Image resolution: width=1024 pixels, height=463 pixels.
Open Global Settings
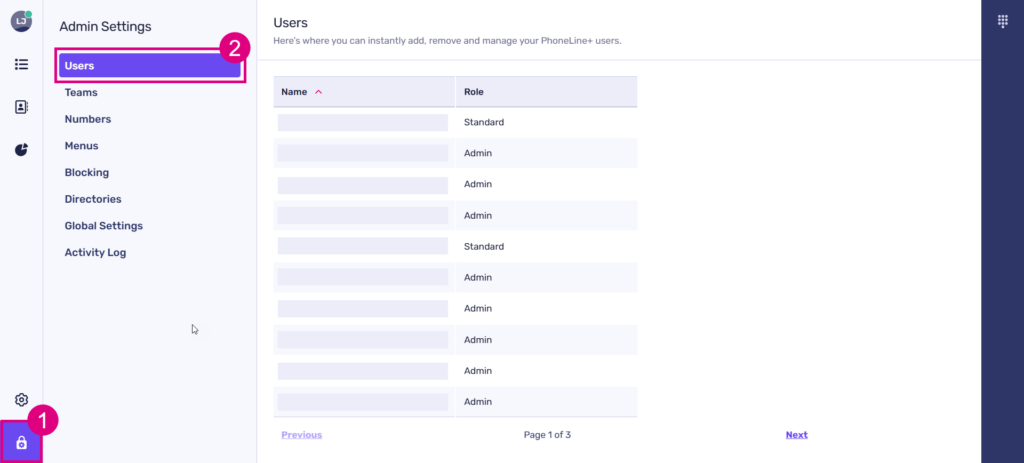(x=103, y=226)
